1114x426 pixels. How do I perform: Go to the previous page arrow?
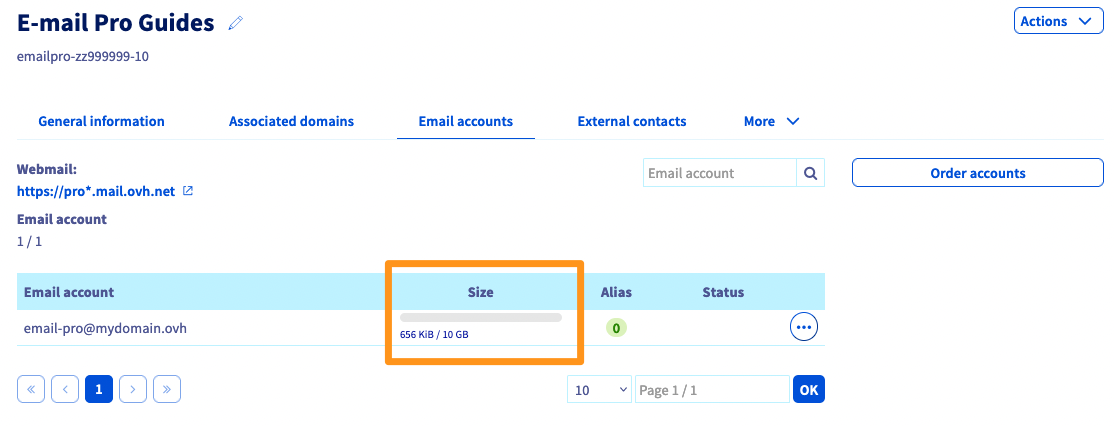click(65, 389)
